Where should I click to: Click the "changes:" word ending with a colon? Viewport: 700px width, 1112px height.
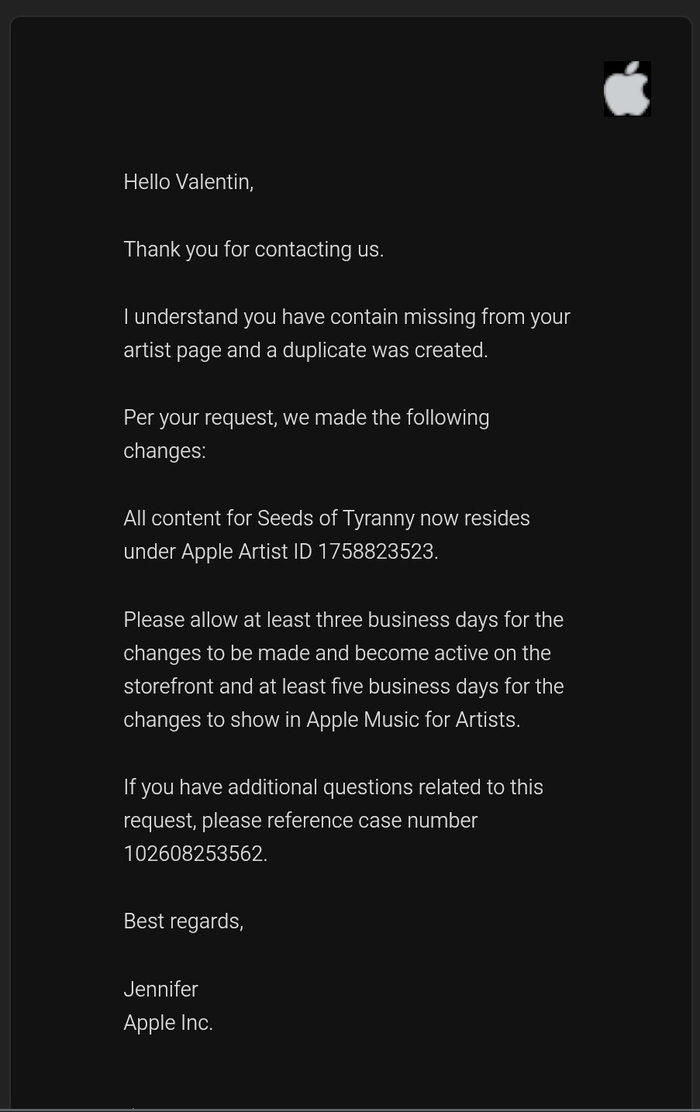pos(164,451)
